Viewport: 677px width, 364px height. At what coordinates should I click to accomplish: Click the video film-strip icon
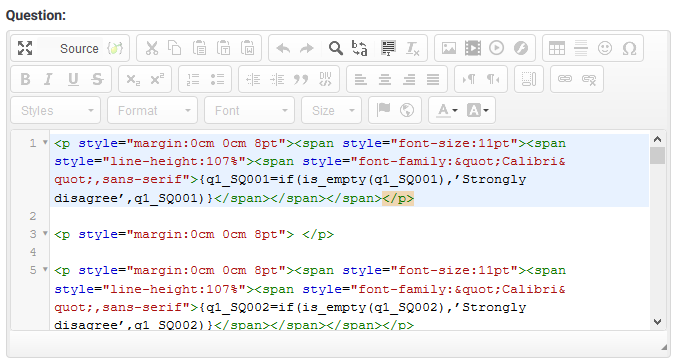tap(473, 48)
